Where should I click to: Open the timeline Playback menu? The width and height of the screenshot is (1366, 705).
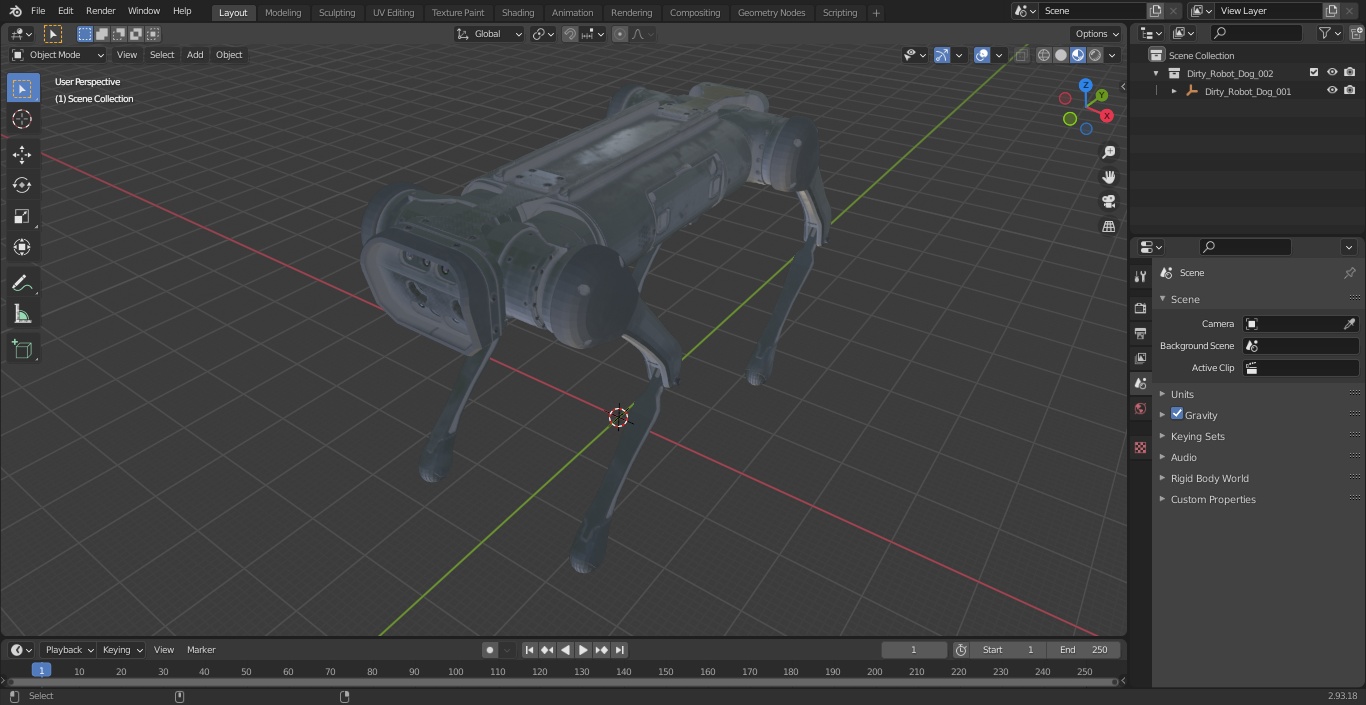[69, 650]
